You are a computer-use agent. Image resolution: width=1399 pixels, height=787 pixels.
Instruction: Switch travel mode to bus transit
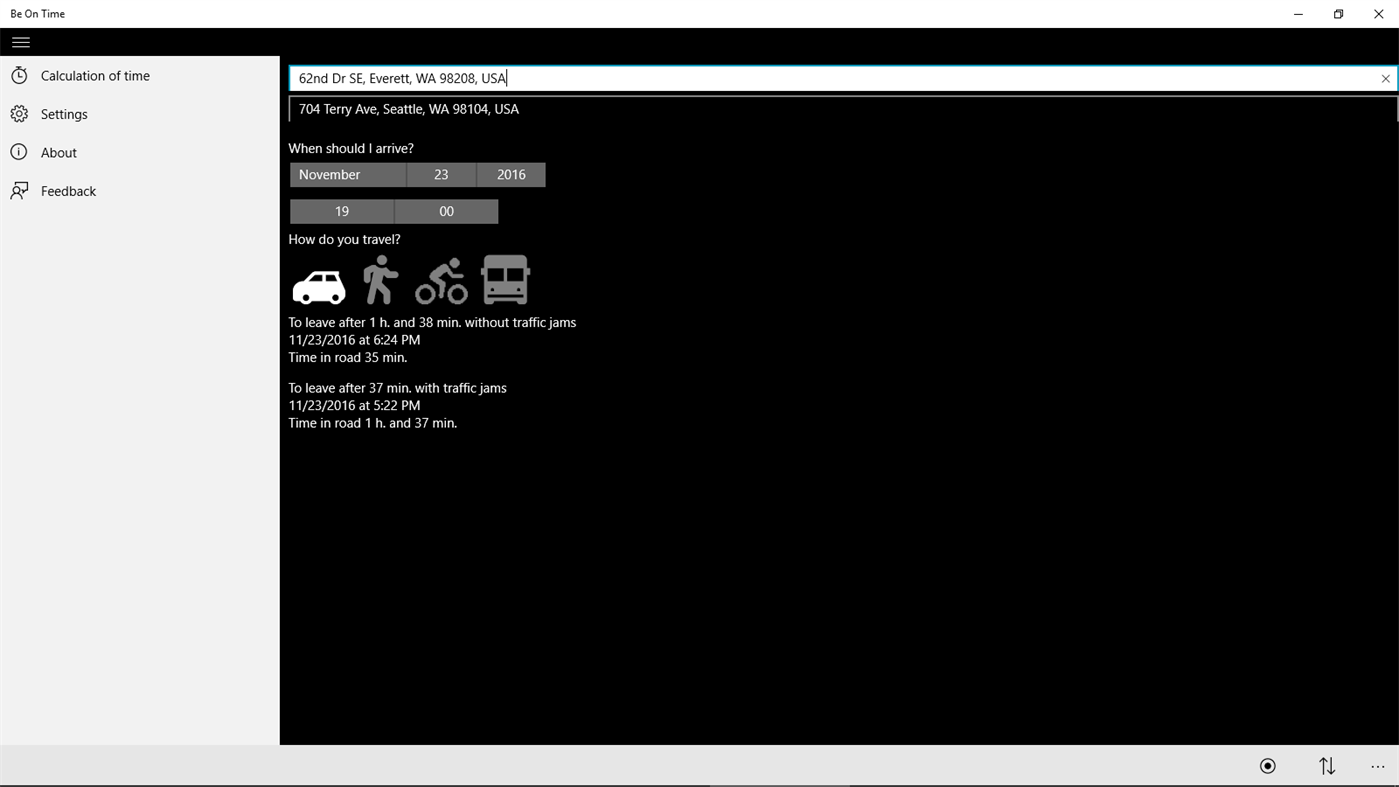point(504,280)
